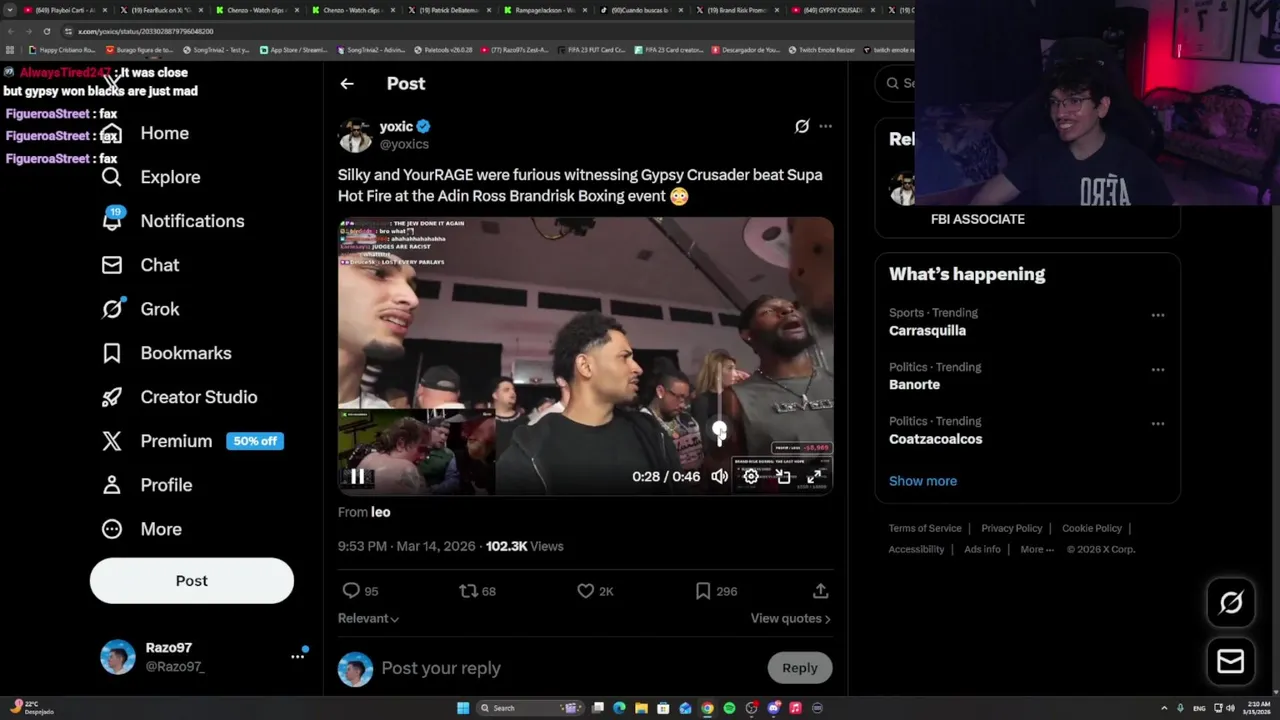Open yoxic's profile picture
Screen dimensions: 1280x720
(355, 135)
